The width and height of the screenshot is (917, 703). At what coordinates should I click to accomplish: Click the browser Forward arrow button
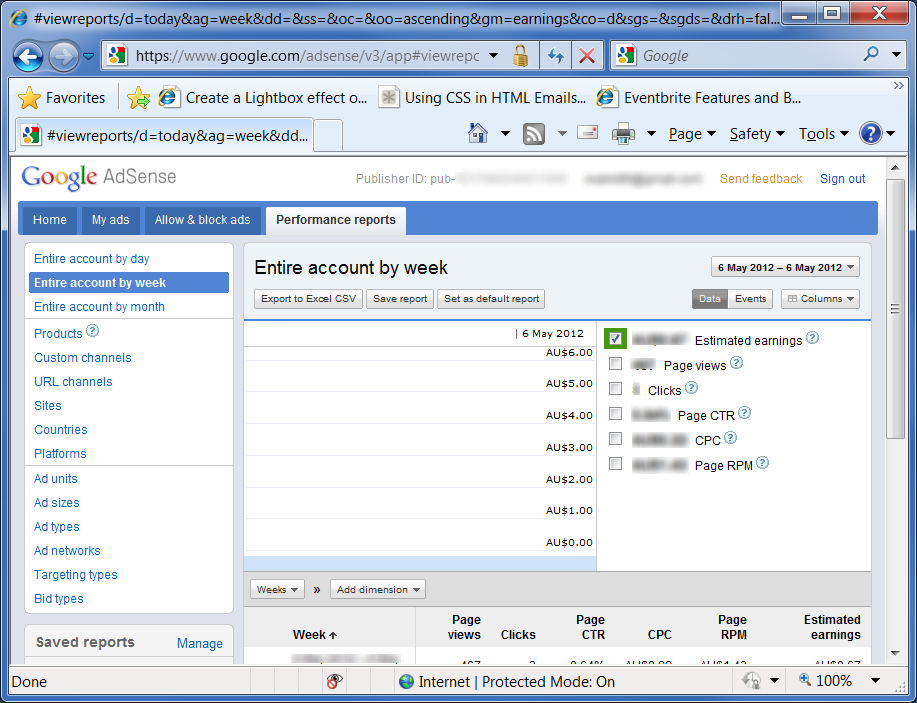point(63,56)
